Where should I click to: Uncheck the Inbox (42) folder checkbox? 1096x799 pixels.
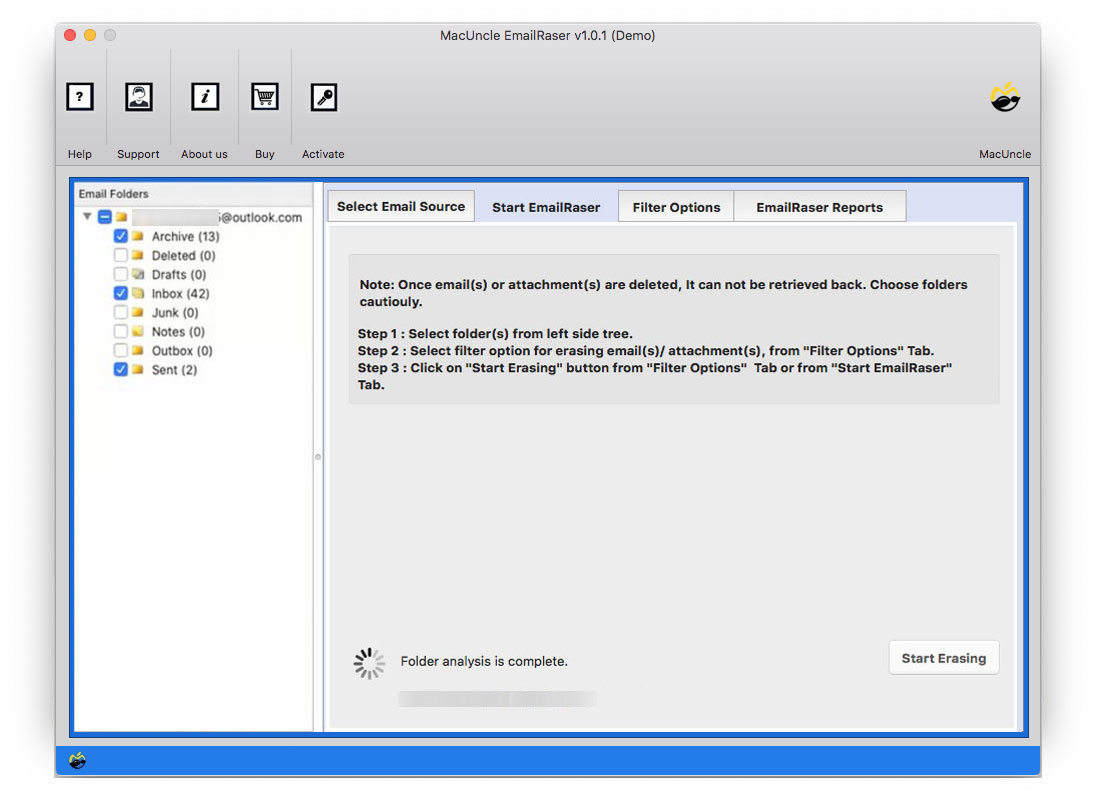[x=120, y=293]
